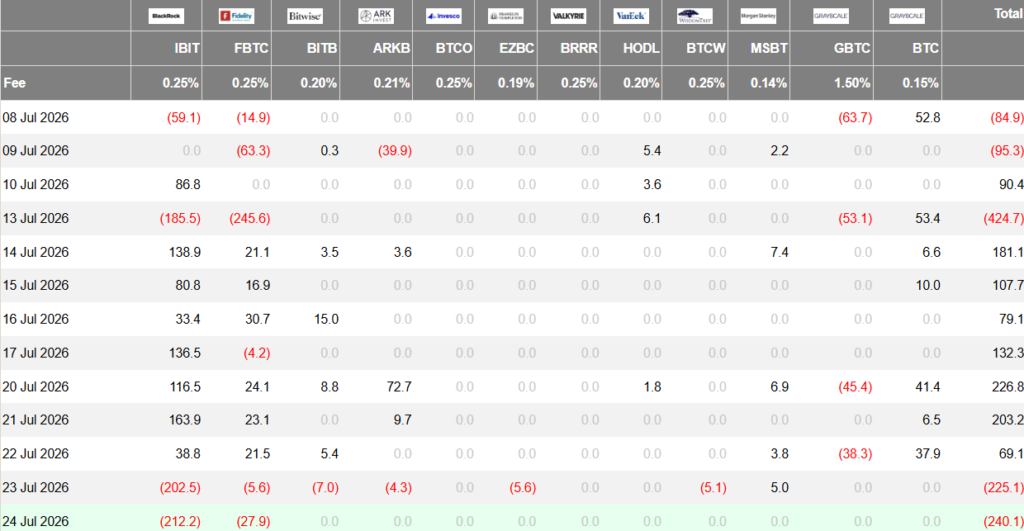This screenshot has width=1024, height=531.
Task: Click the GBTC outflow value (63.7)
Action: point(855,118)
